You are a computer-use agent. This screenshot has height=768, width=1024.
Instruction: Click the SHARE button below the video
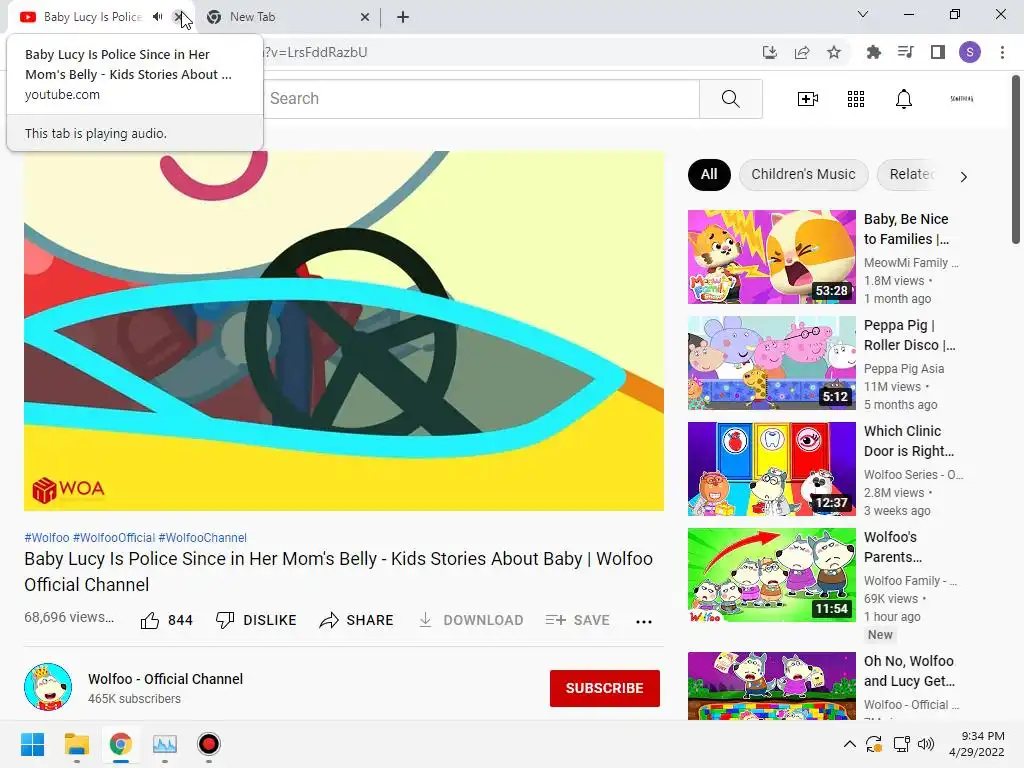(x=356, y=620)
